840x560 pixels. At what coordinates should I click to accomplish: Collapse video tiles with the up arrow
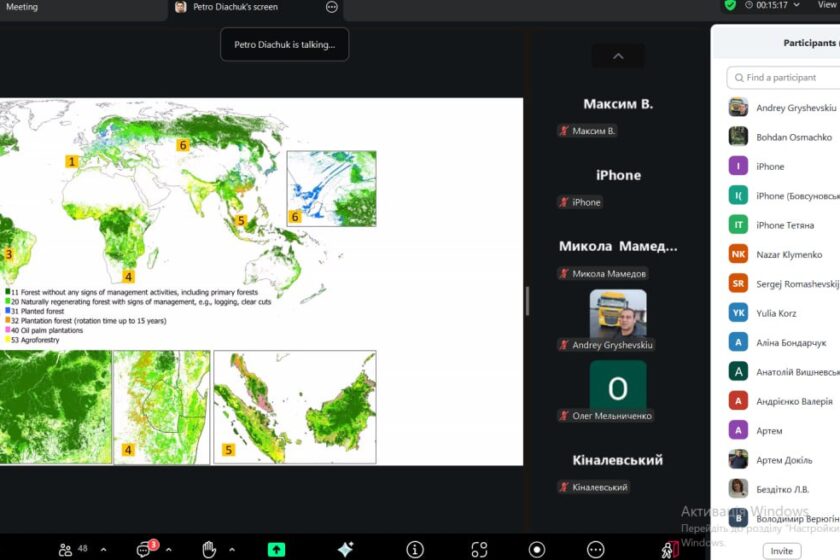click(618, 57)
